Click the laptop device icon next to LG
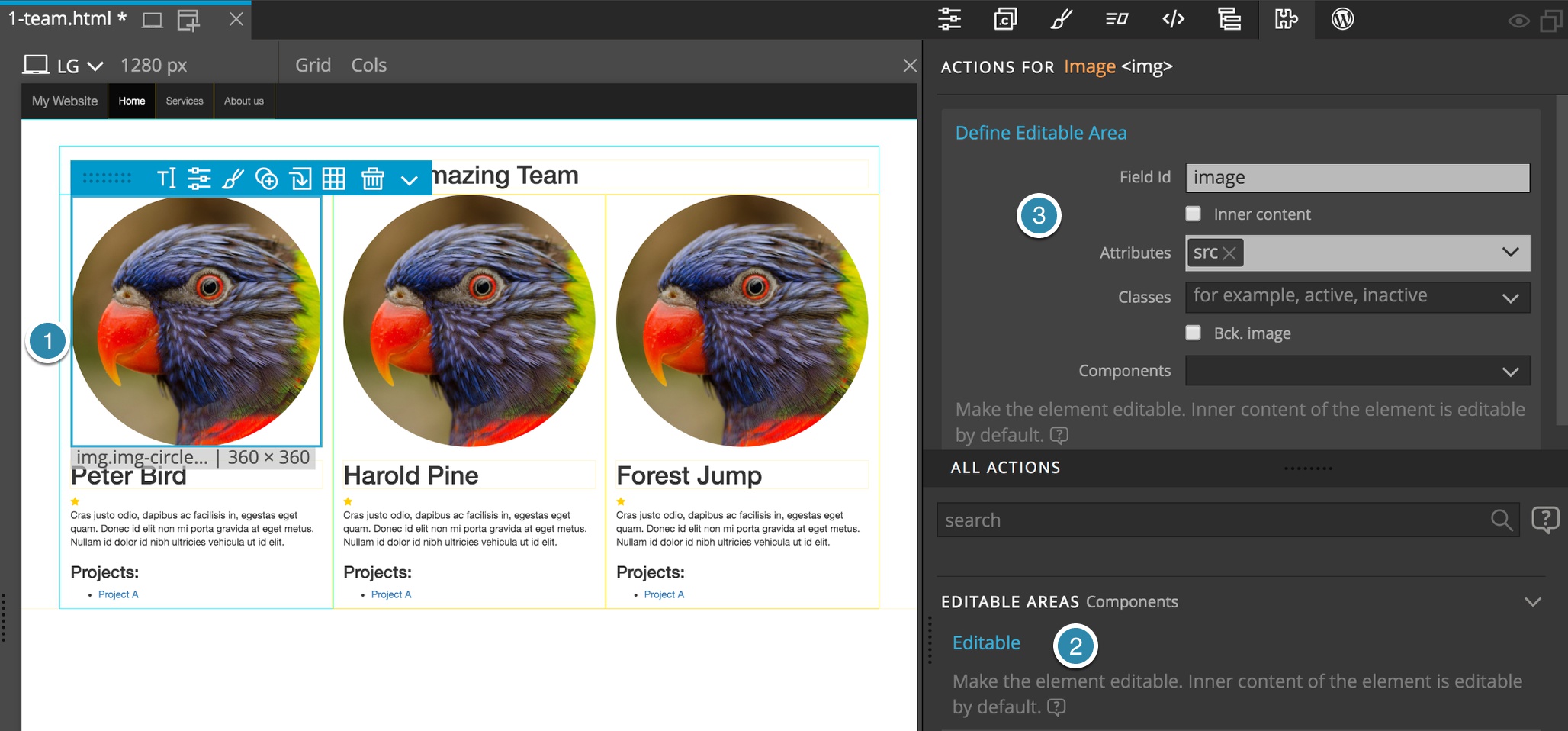The width and height of the screenshot is (1568, 731). (x=36, y=65)
